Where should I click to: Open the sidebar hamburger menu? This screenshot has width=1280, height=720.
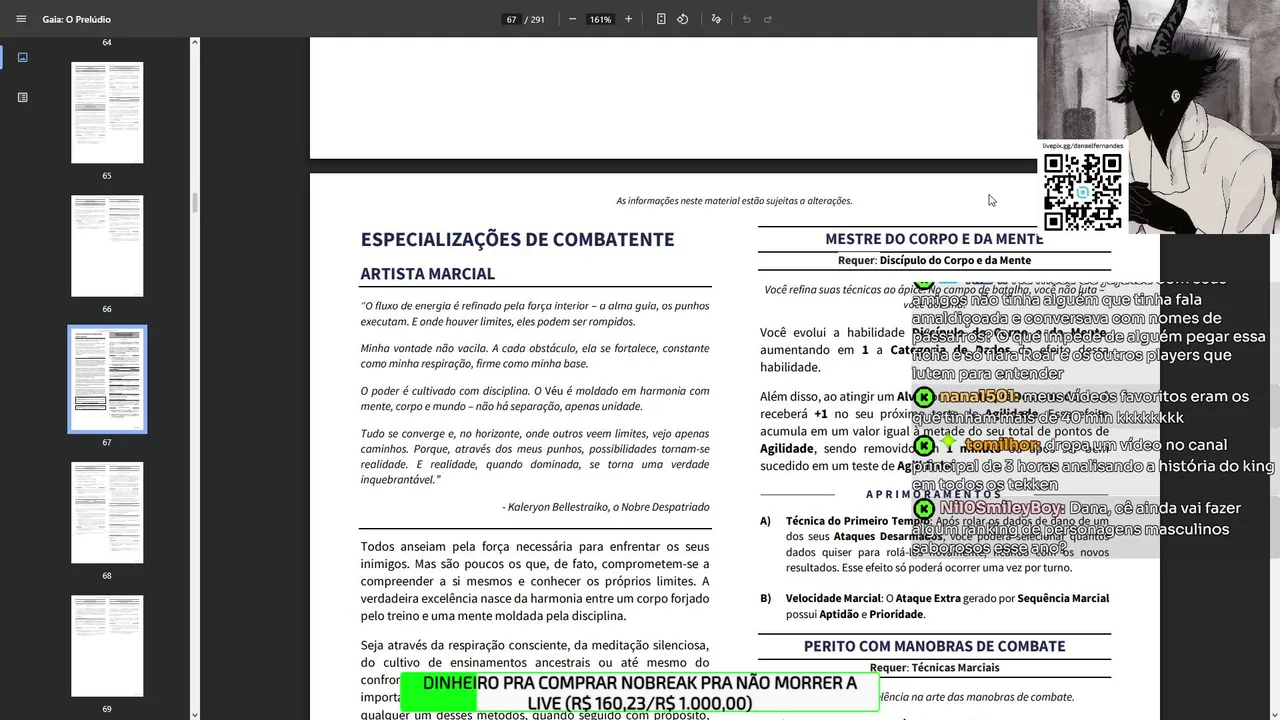click(x=21, y=19)
